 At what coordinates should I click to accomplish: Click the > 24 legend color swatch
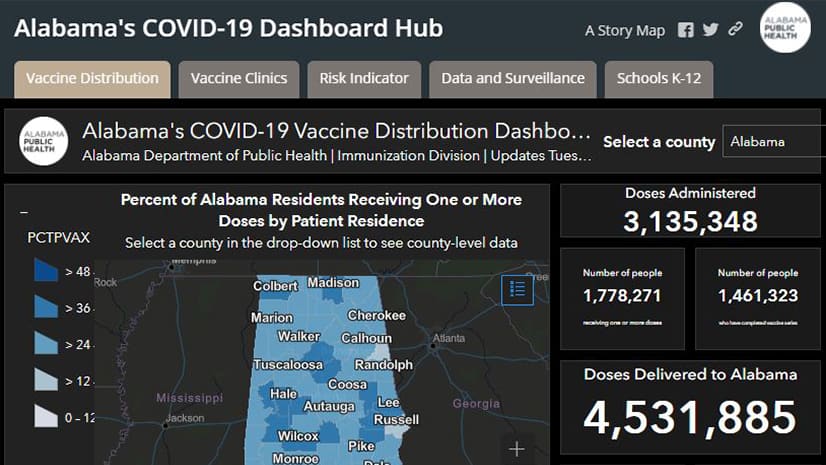(x=46, y=342)
